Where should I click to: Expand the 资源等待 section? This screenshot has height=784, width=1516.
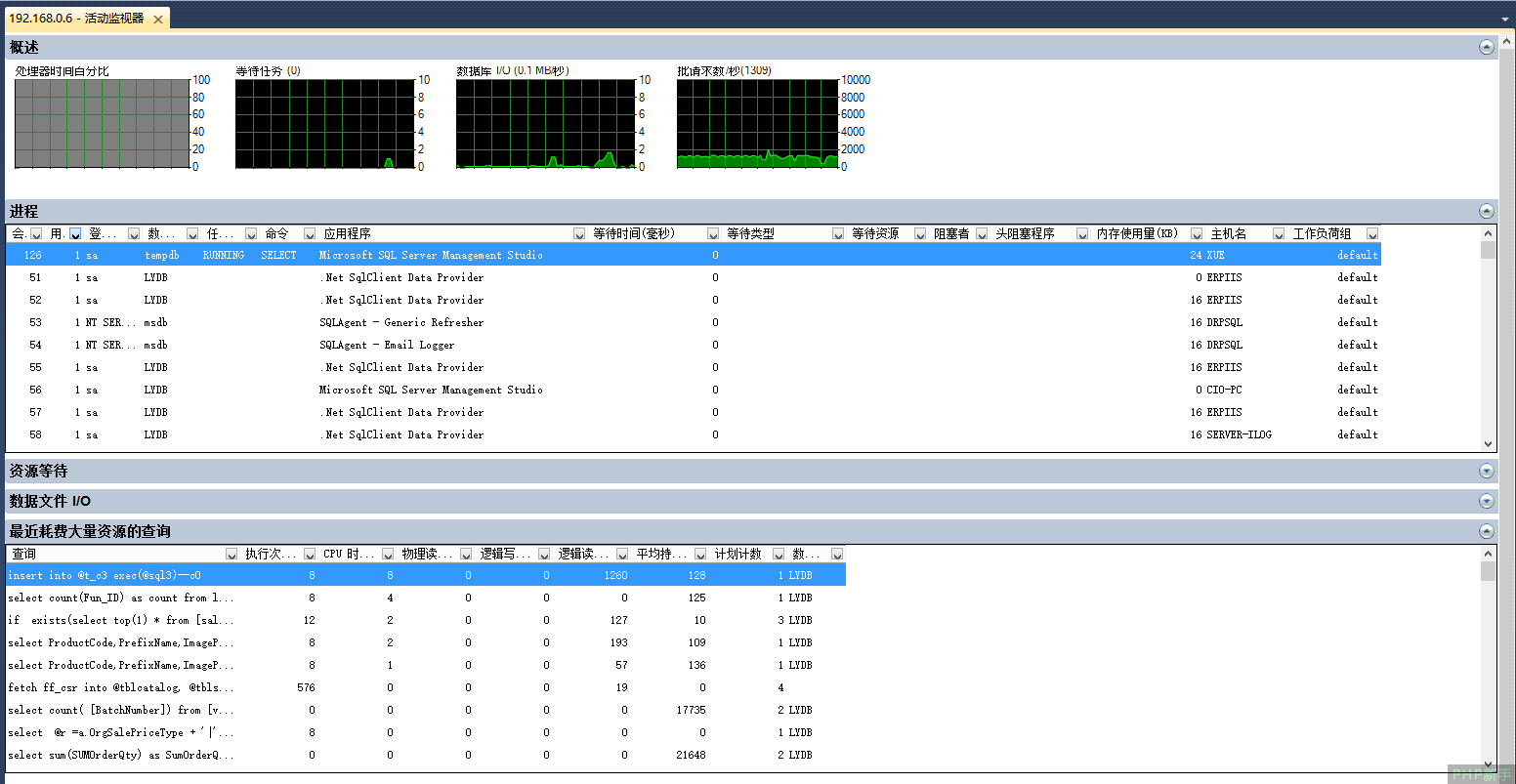click(x=1487, y=471)
